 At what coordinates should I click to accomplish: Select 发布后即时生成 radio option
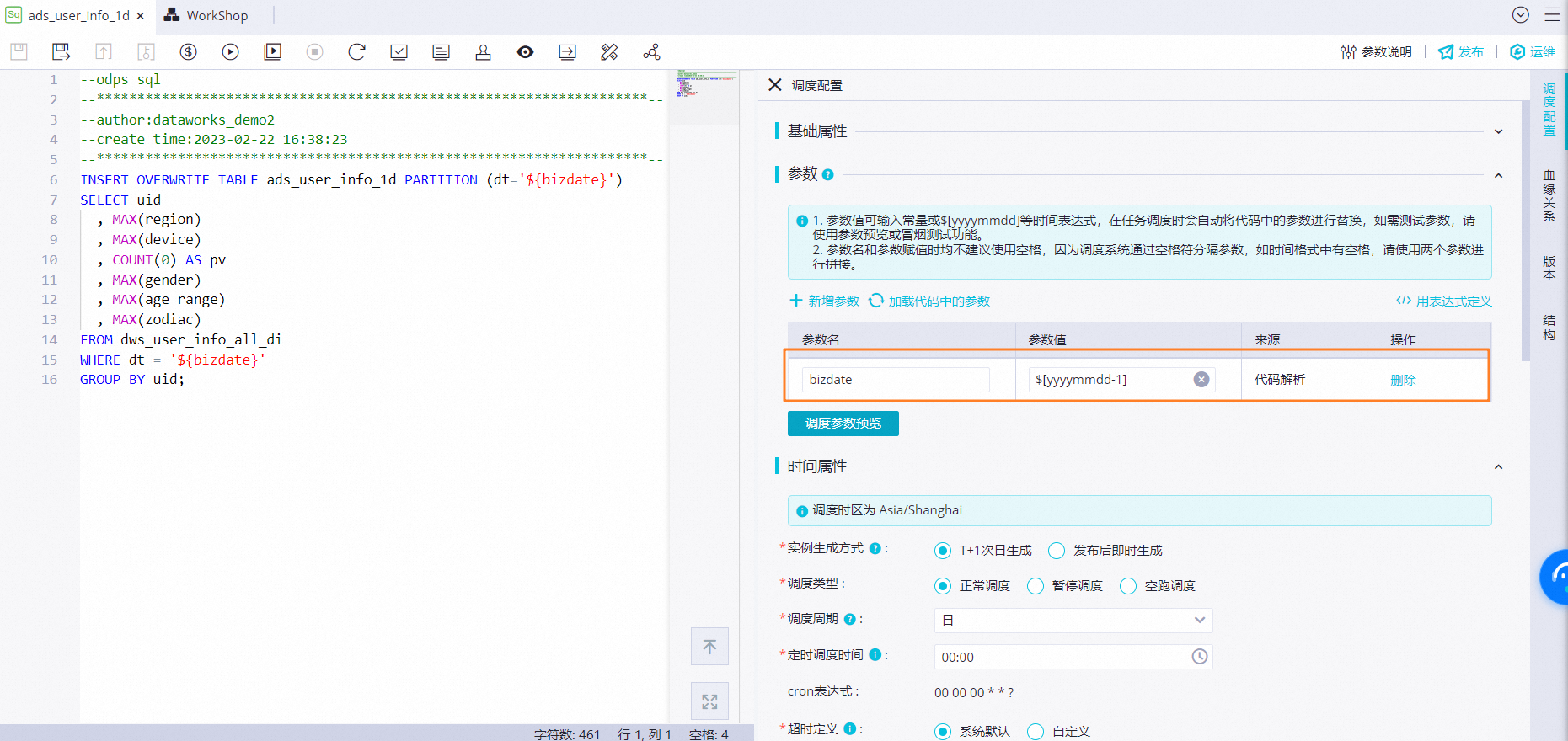(1057, 551)
